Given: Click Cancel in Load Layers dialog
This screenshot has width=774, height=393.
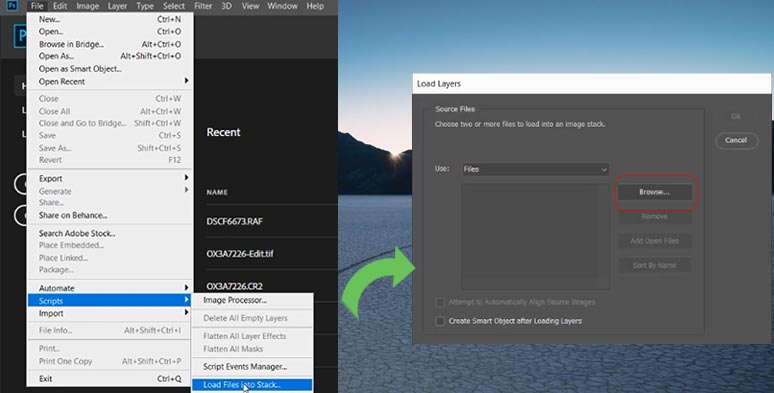Looking at the screenshot, I should point(736,140).
